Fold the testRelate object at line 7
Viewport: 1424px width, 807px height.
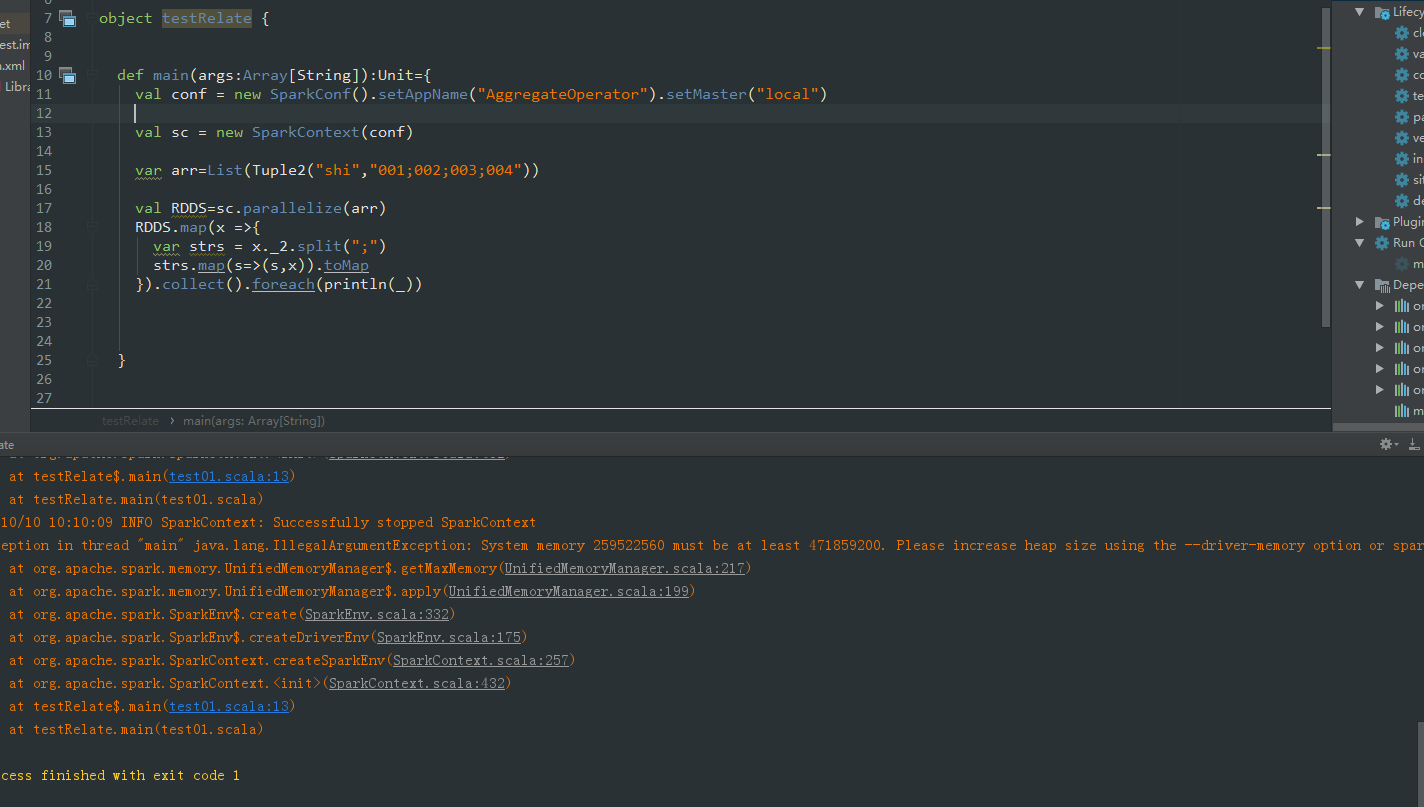point(92,18)
